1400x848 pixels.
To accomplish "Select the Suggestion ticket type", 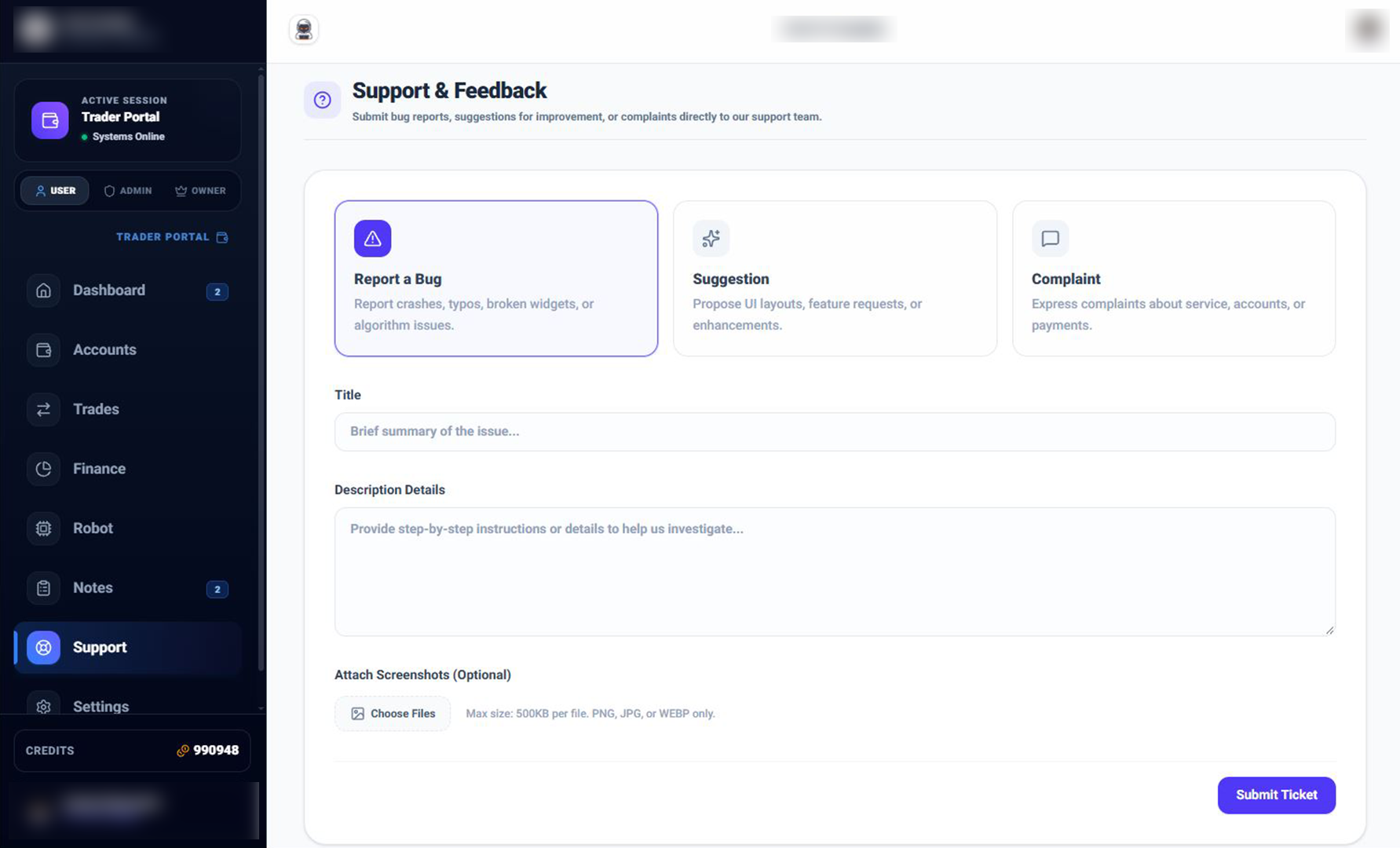I will (x=835, y=279).
